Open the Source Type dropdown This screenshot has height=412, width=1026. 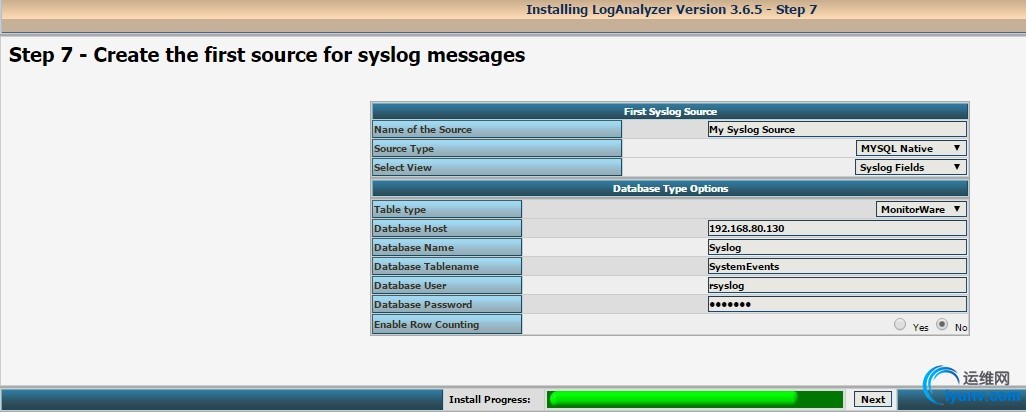tap(911, 148)
